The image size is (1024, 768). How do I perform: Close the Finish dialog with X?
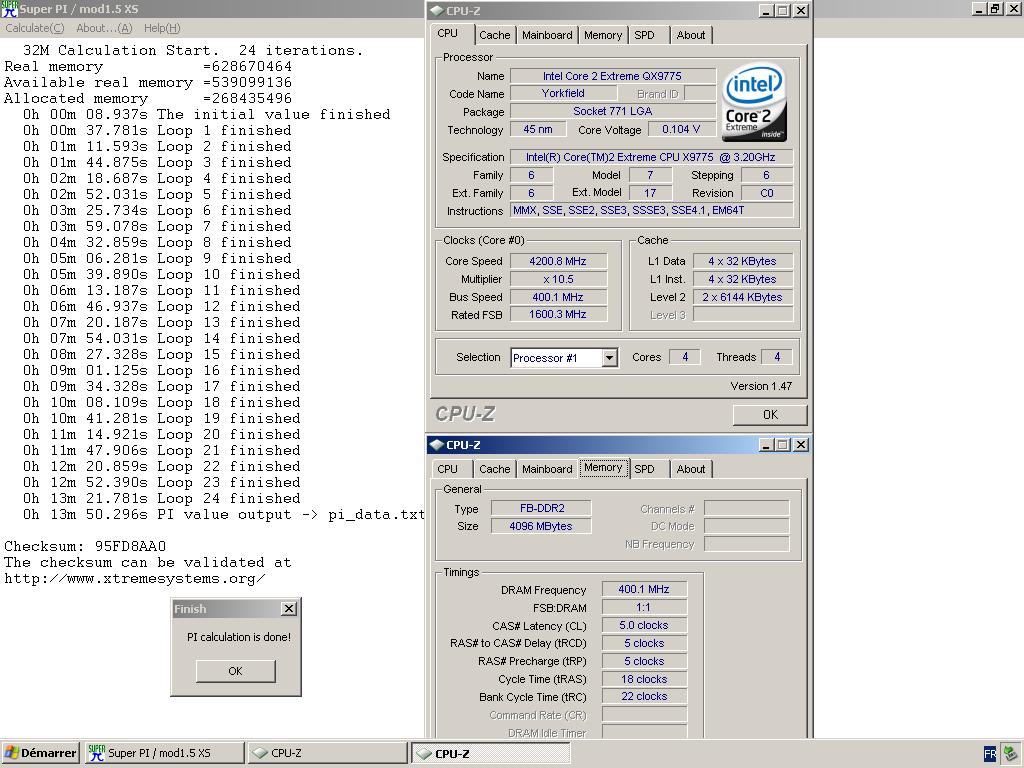tap(289, 609)
